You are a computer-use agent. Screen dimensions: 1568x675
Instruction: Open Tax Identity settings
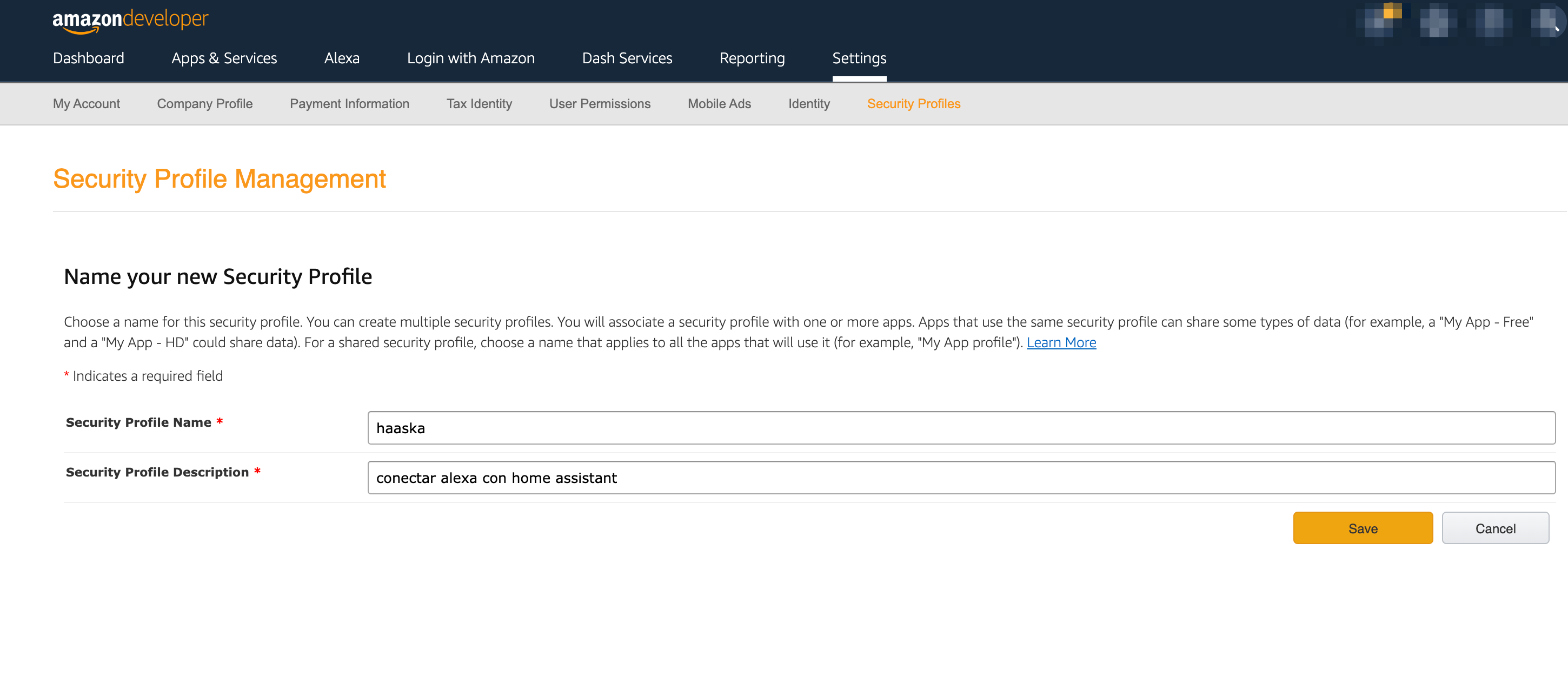point(479,103)
